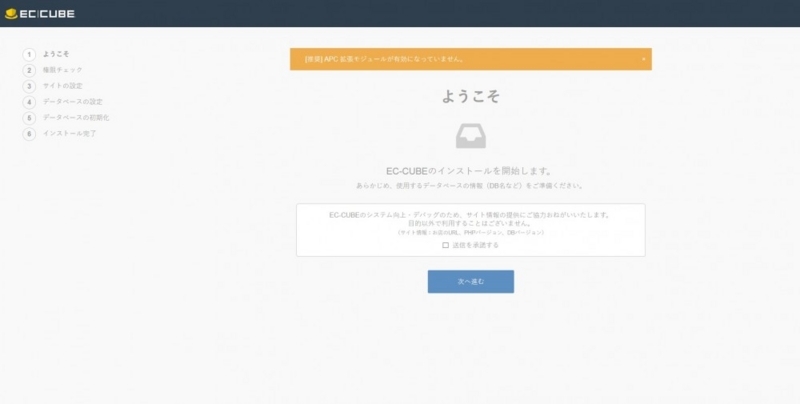Image resolution: width=800 pixels, height=404 pixels.
Task: Select step 4 データベースの設定 in sidebar
Action: (x=63, y=102)
